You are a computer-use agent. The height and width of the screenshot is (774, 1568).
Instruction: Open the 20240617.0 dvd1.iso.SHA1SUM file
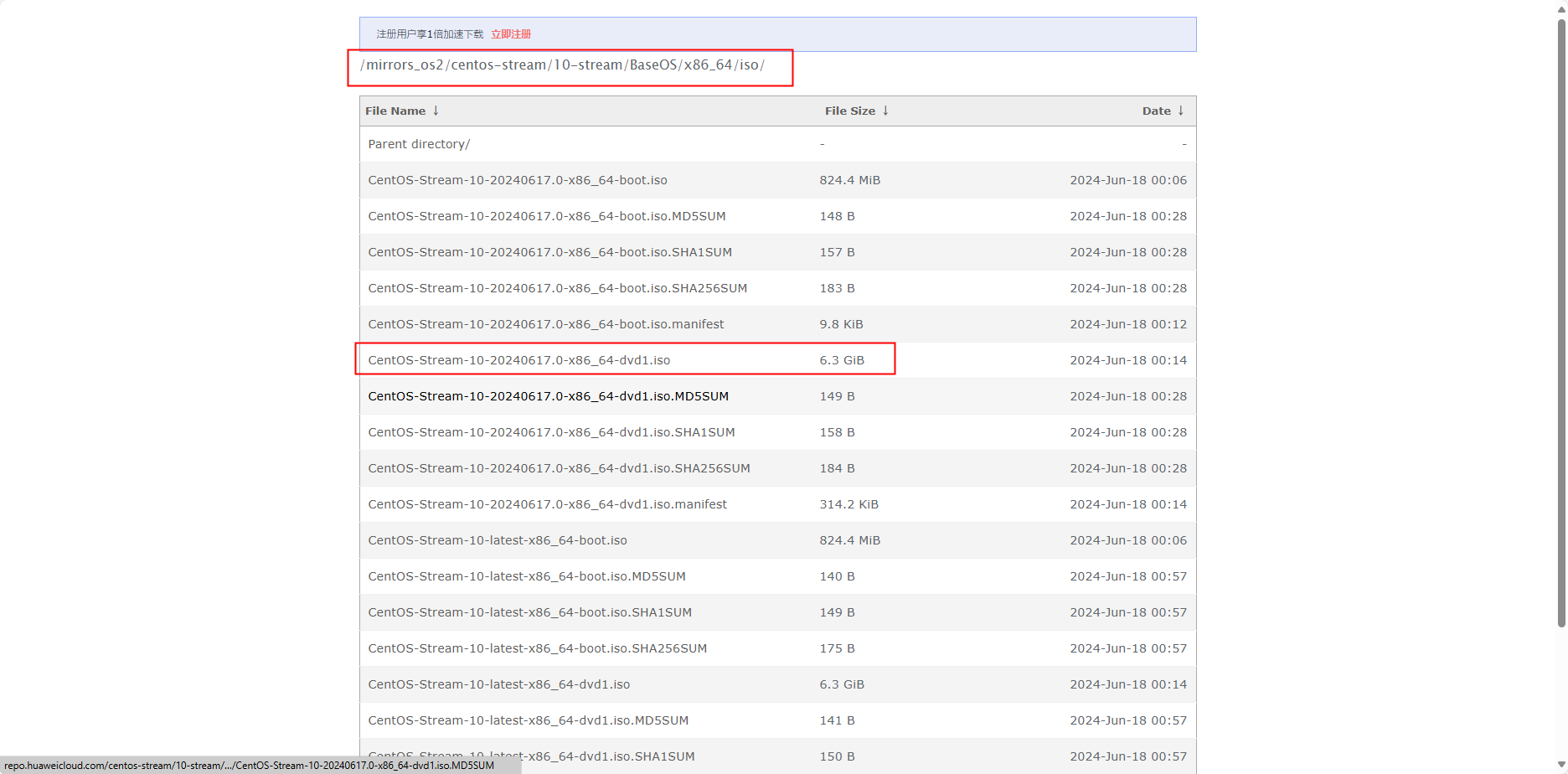tap(551, 432)
